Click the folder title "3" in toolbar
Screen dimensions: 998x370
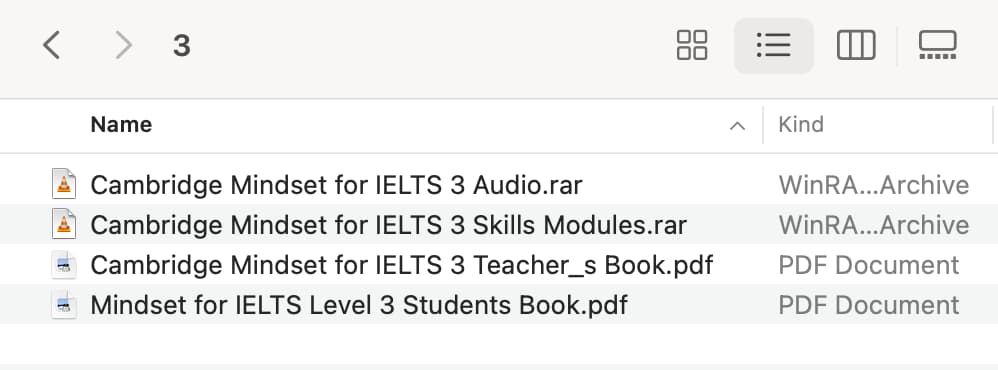tap(182, 46)
